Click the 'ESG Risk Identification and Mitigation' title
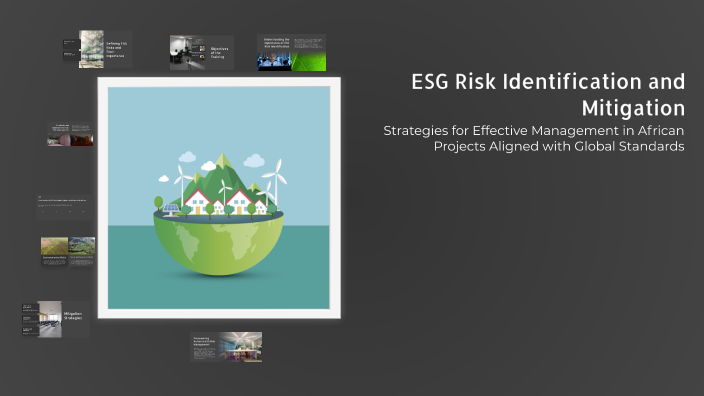Screen dimensions: 704x396 pyautogui.click(x=548, y=95)
